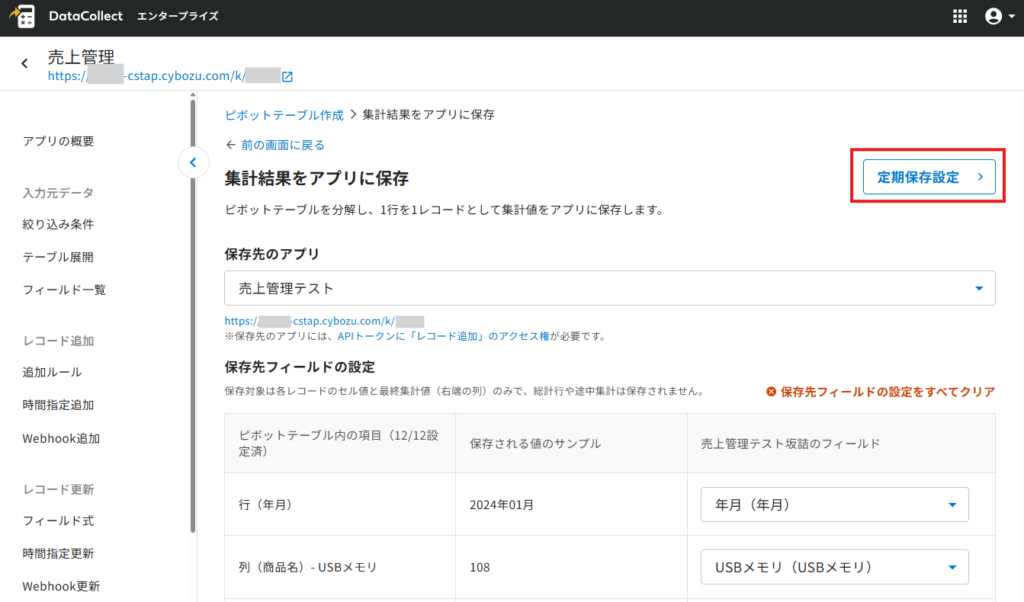The width and height of the screenshot is (1024, 602).
Task: Click the 行（年月） table cell
Action: (x=340, y=505)
